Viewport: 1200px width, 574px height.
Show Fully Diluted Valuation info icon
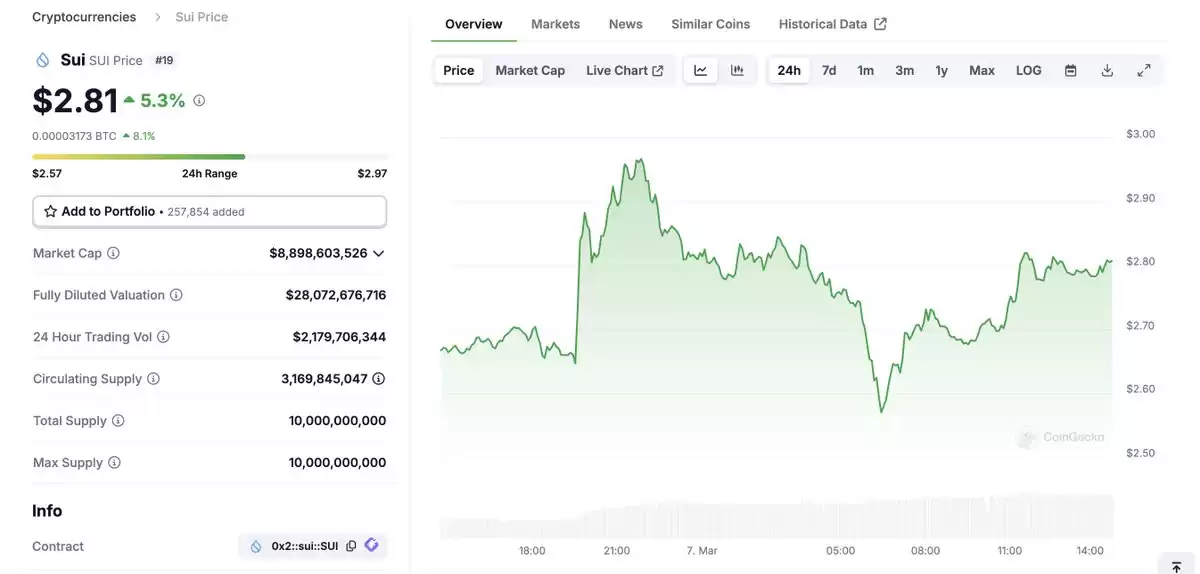coord(176,295)
